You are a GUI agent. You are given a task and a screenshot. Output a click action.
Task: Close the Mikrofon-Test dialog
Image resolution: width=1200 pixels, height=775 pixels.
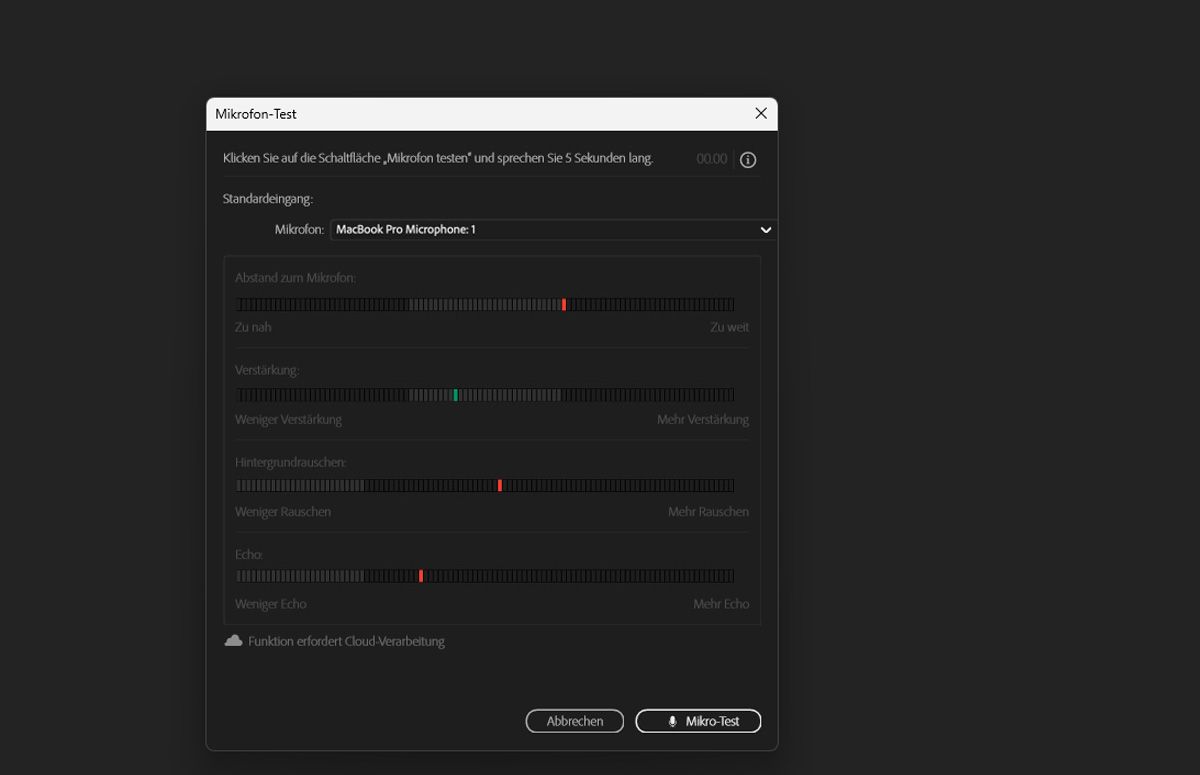pyautogui.click(x=761, y=114)
